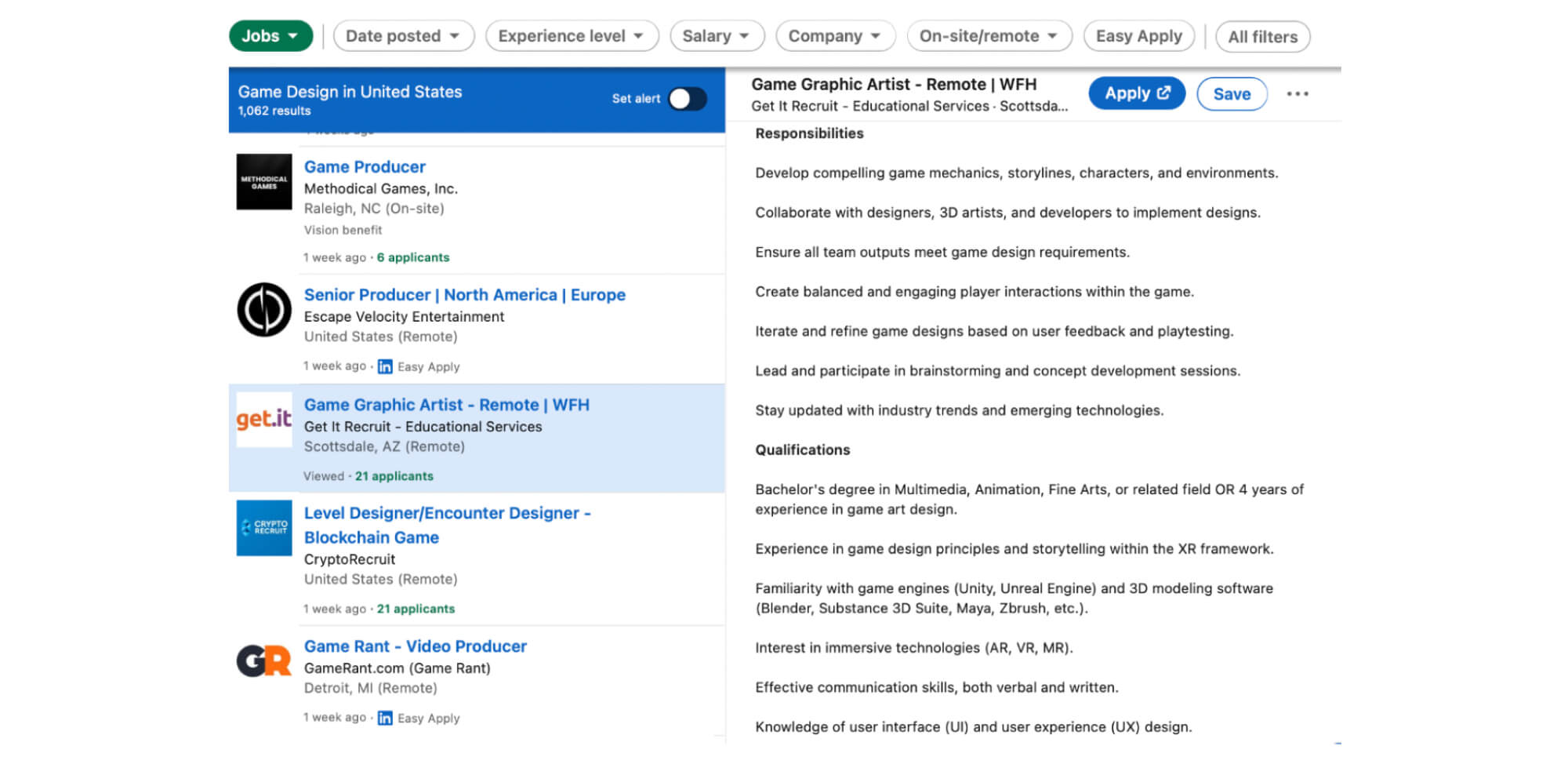The height and width of the screenshot is (757, 1568).
Task: Click LinkedIn icon beside Senior Producer Easy Apply
Action: point(385,367)
